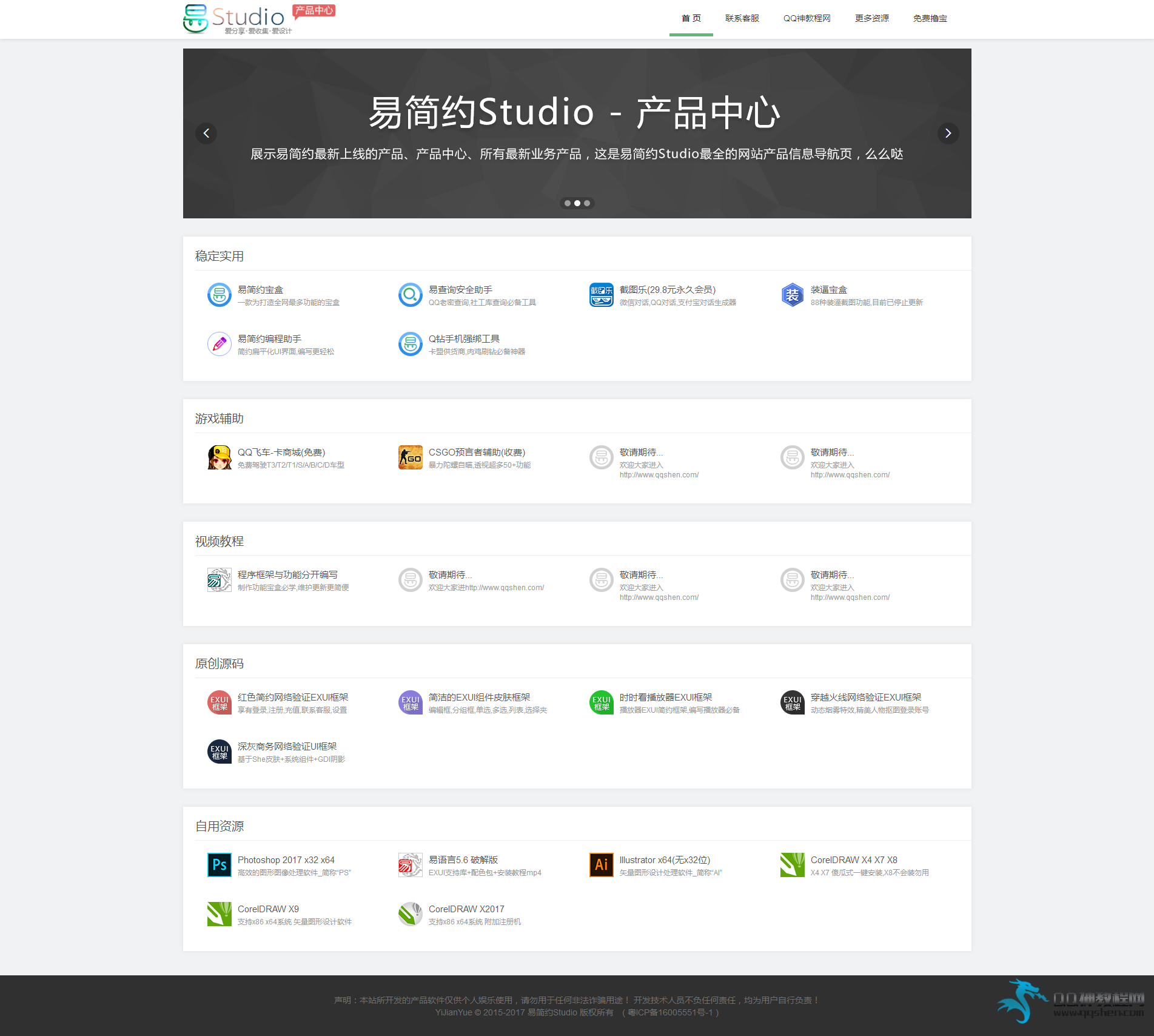This screenshot has width=1154, height=1036.
Task: Click the 易简约Studio 产品中心 banner
Action: click(x=577, y=133)
